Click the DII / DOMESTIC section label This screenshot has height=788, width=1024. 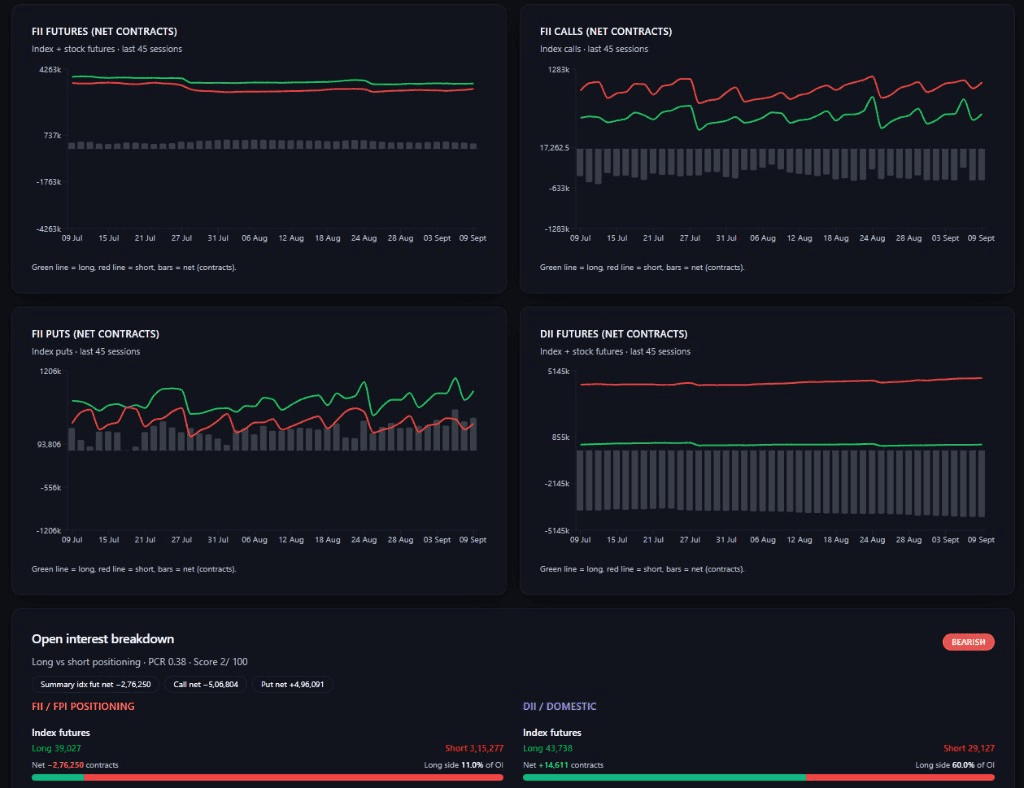click(559, 706)
